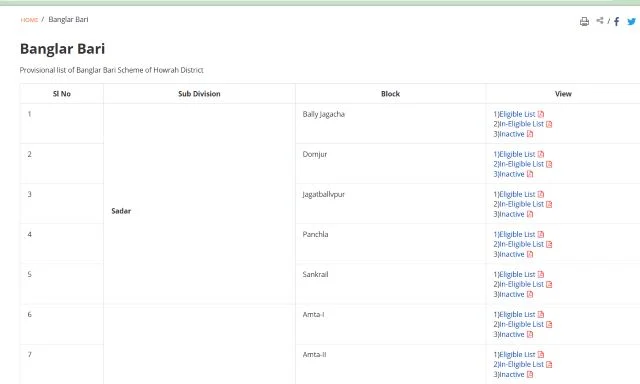Click the 'Banglar Bari' page heading

pyautogui.click(x=62, y=49)
